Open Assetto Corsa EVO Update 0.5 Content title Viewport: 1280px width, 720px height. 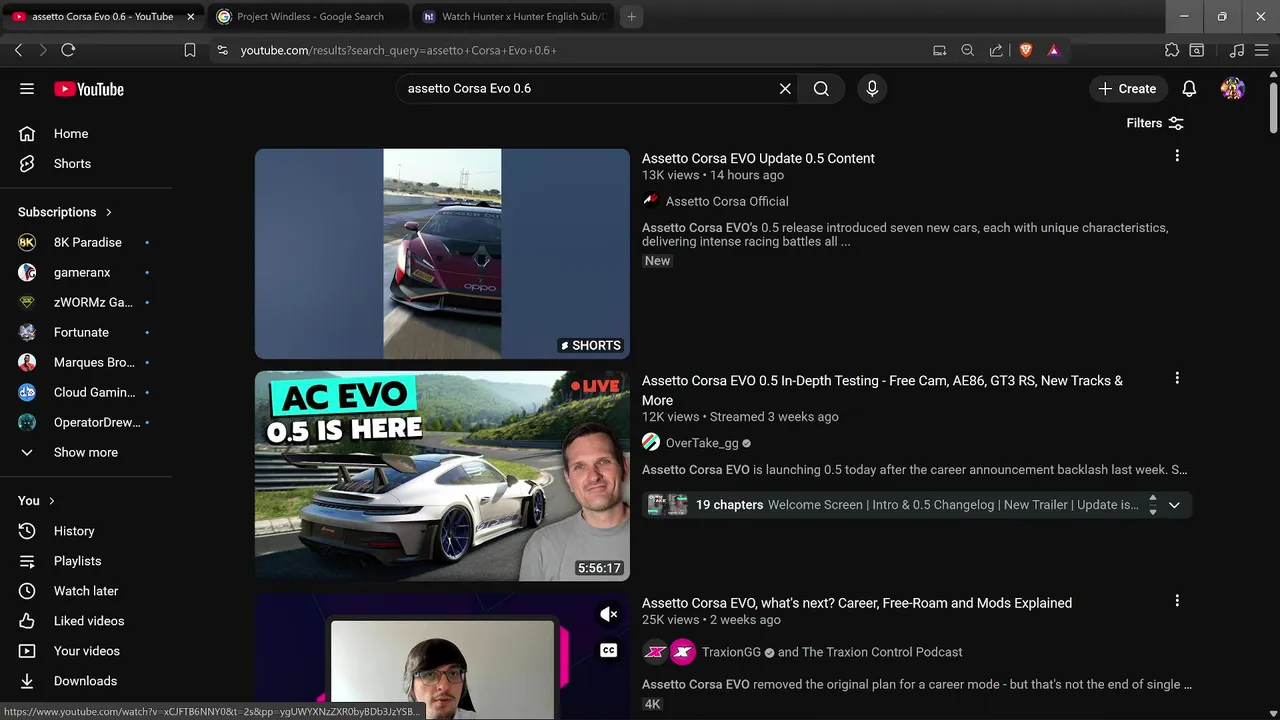coord(758,158)
